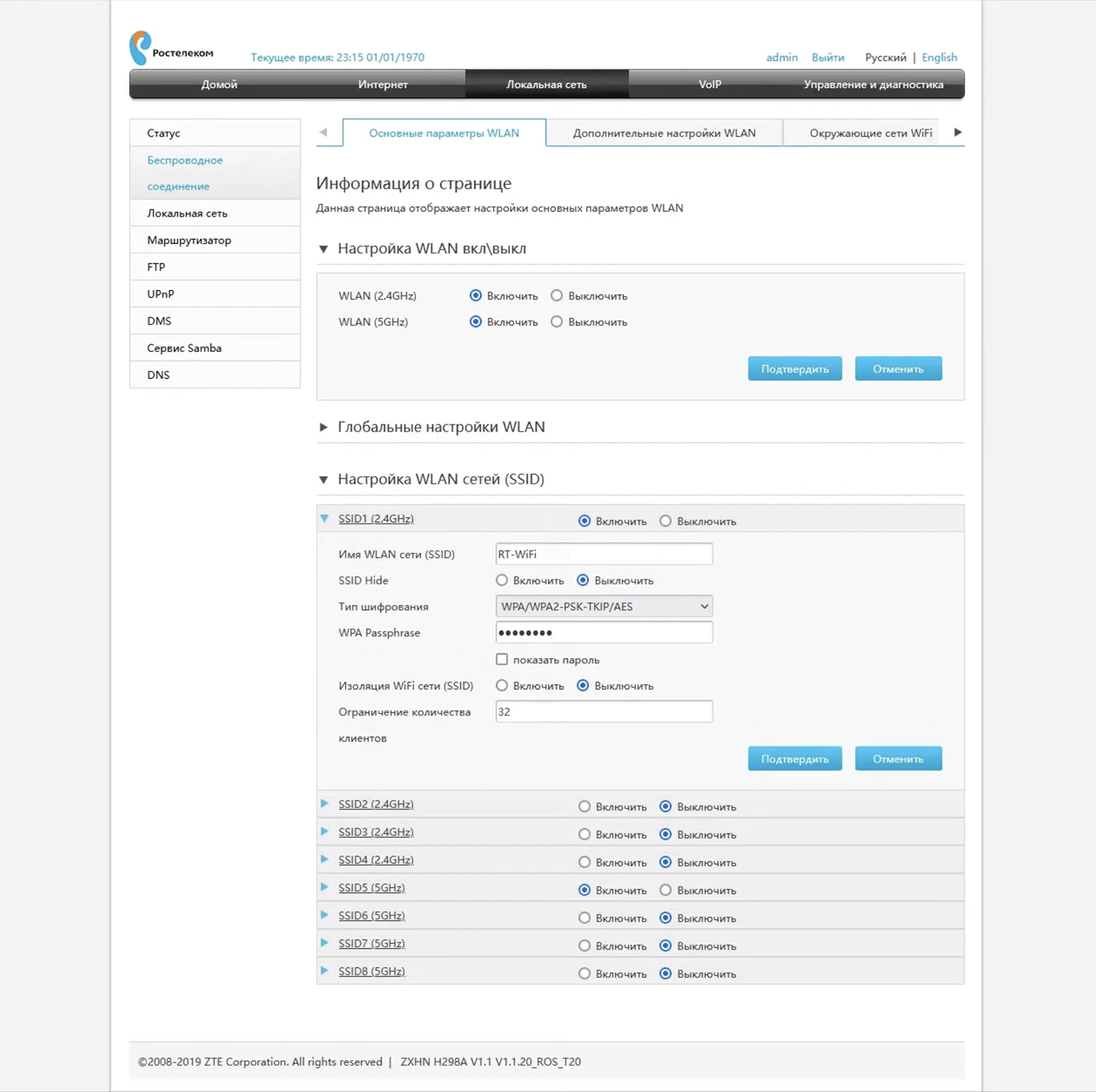Expand SSID8 (5GHz) arrow icon

[324, 971]
